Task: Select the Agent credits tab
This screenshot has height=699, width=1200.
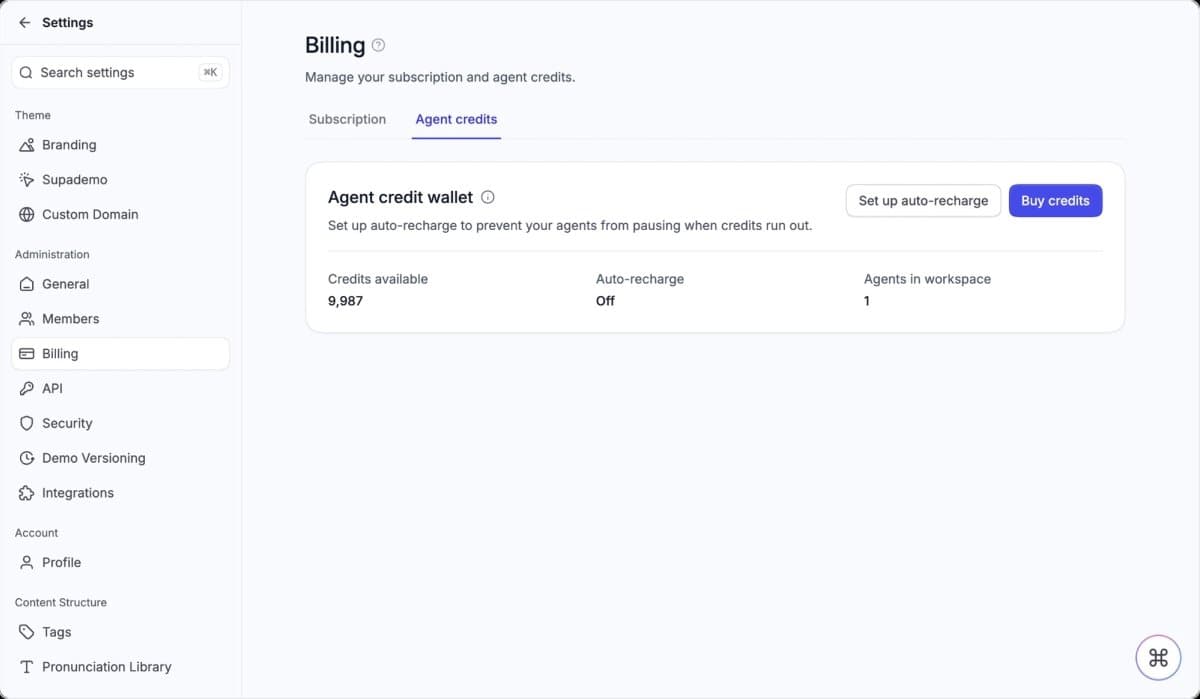Action: click(x=456, y=119)
